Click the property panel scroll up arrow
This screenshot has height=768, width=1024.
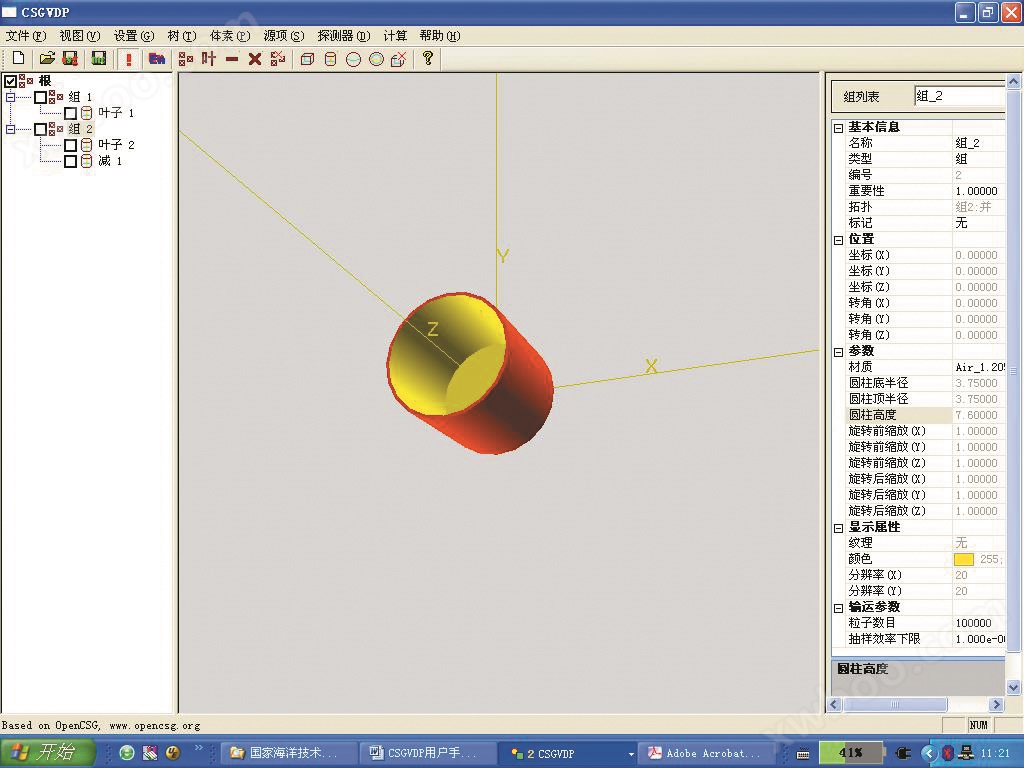[x=1014, y=82]
